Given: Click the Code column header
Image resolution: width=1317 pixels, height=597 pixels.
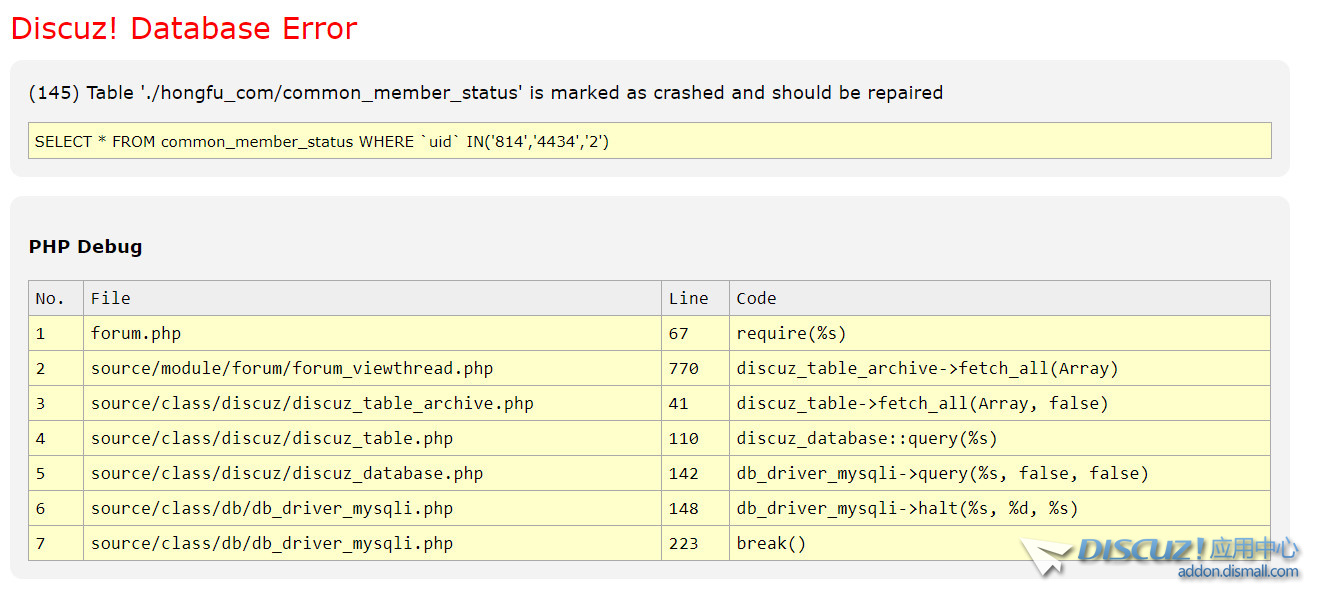Looking at the screenshot, I should pos(756,298).
